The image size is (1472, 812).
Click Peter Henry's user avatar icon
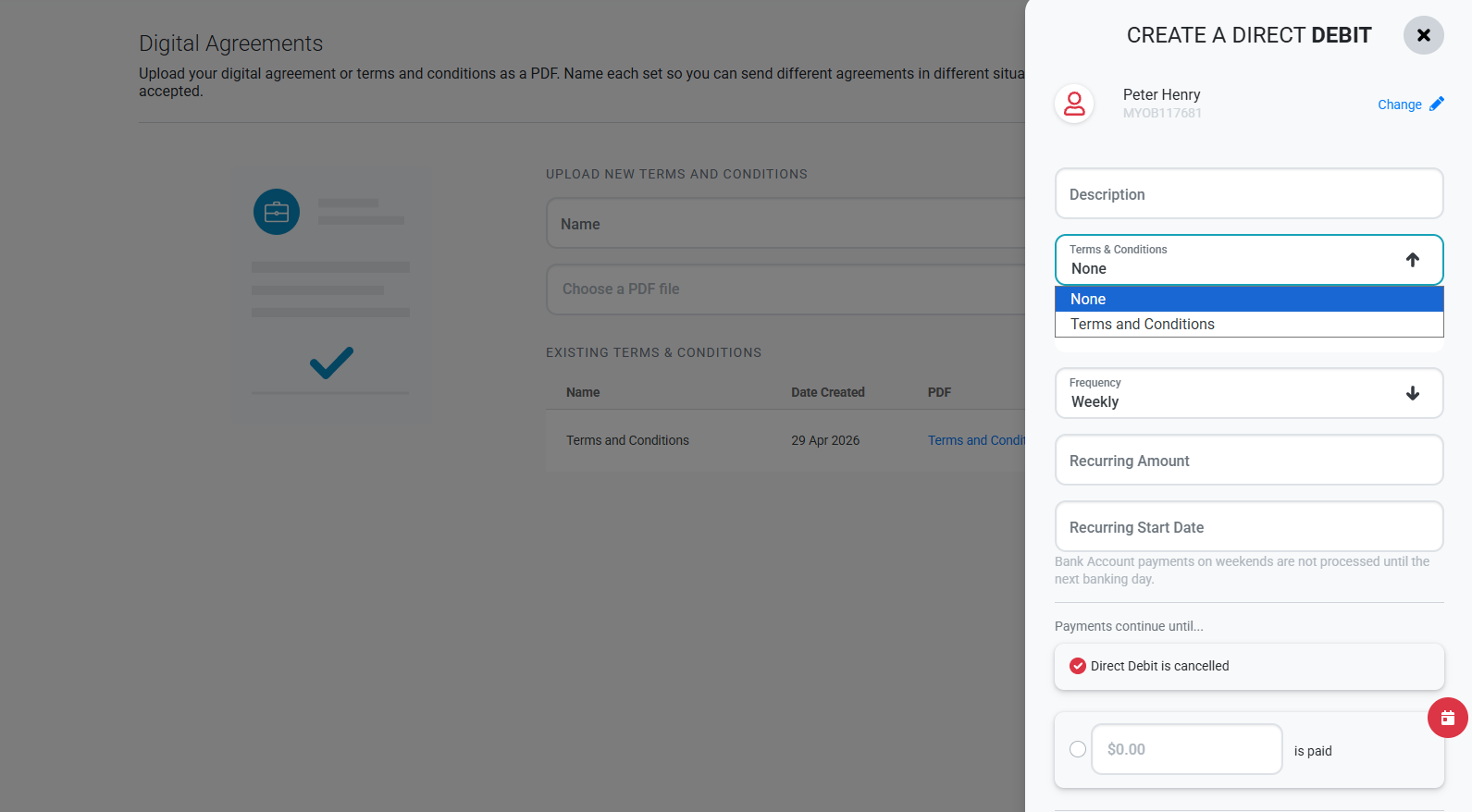(x=1074, y=104)
